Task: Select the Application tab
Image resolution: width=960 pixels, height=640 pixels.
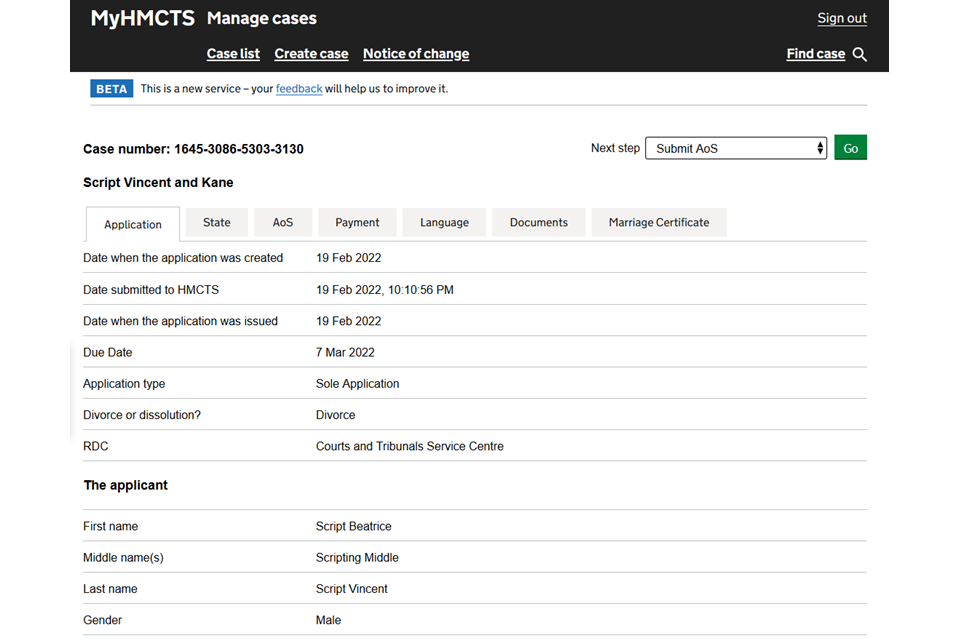Action: (133, 224)
